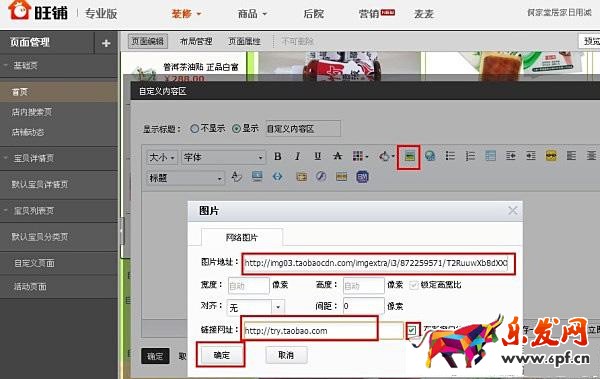Select 活动页面 in the sidebar

30,286
